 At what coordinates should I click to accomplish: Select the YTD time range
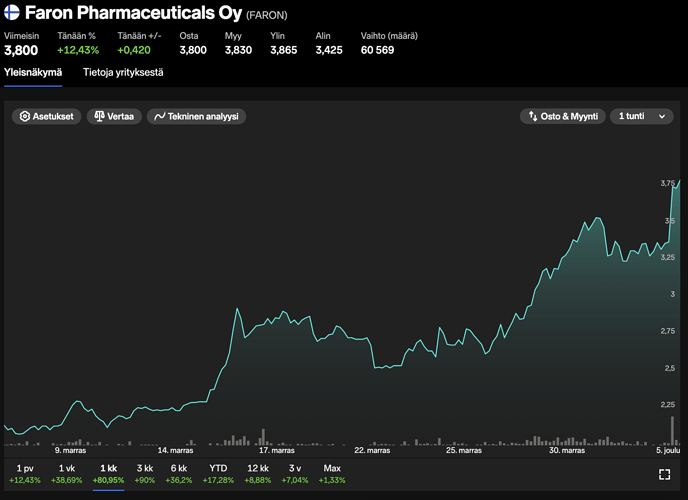tap(218, 474)
